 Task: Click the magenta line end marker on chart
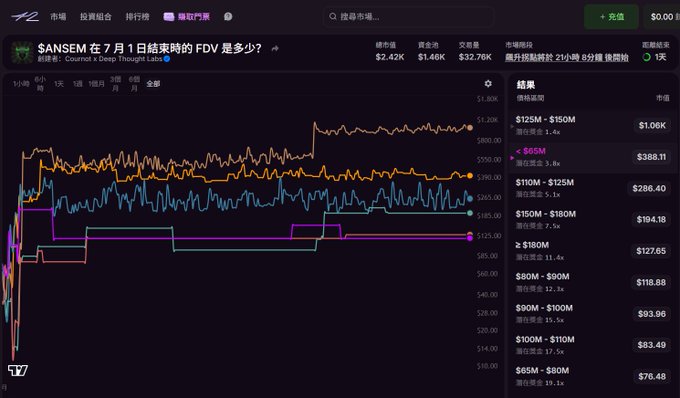470,238
